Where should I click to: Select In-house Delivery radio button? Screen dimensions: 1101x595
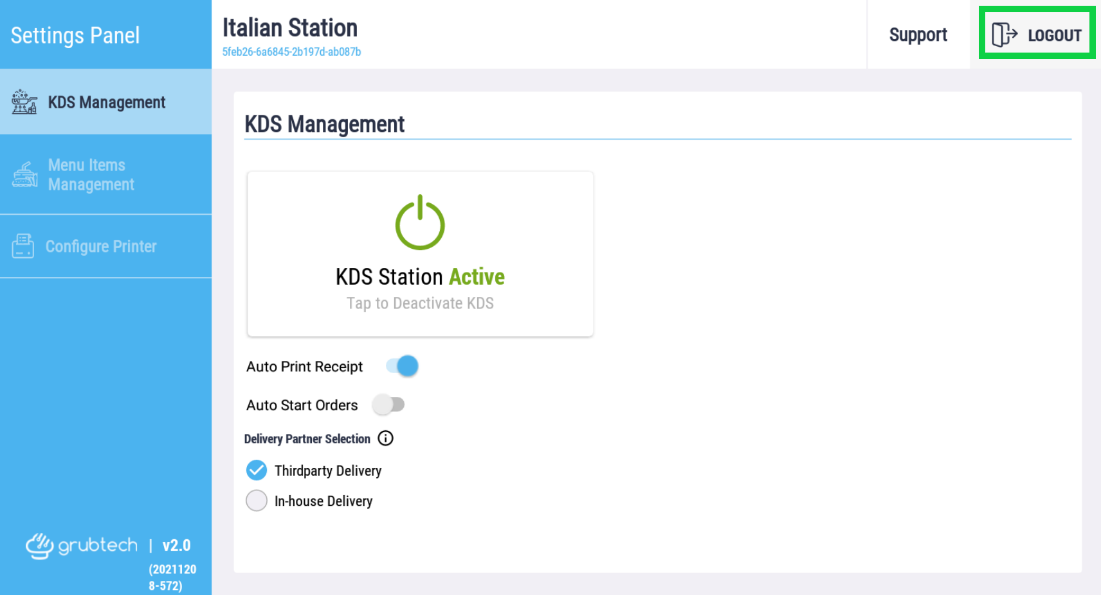click(x=256, y=501)
